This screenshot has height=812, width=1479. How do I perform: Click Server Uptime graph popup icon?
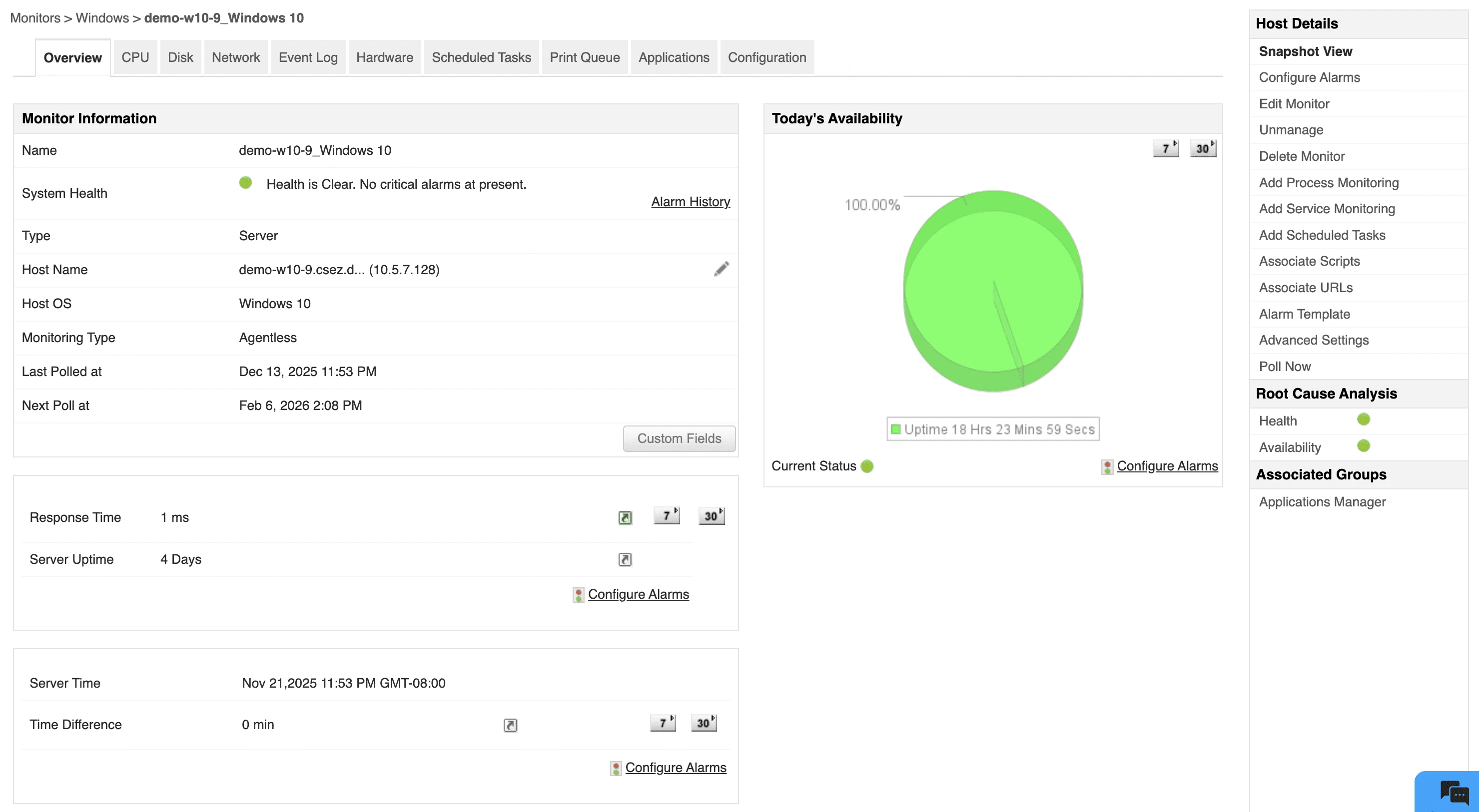[x=625, y=559]
